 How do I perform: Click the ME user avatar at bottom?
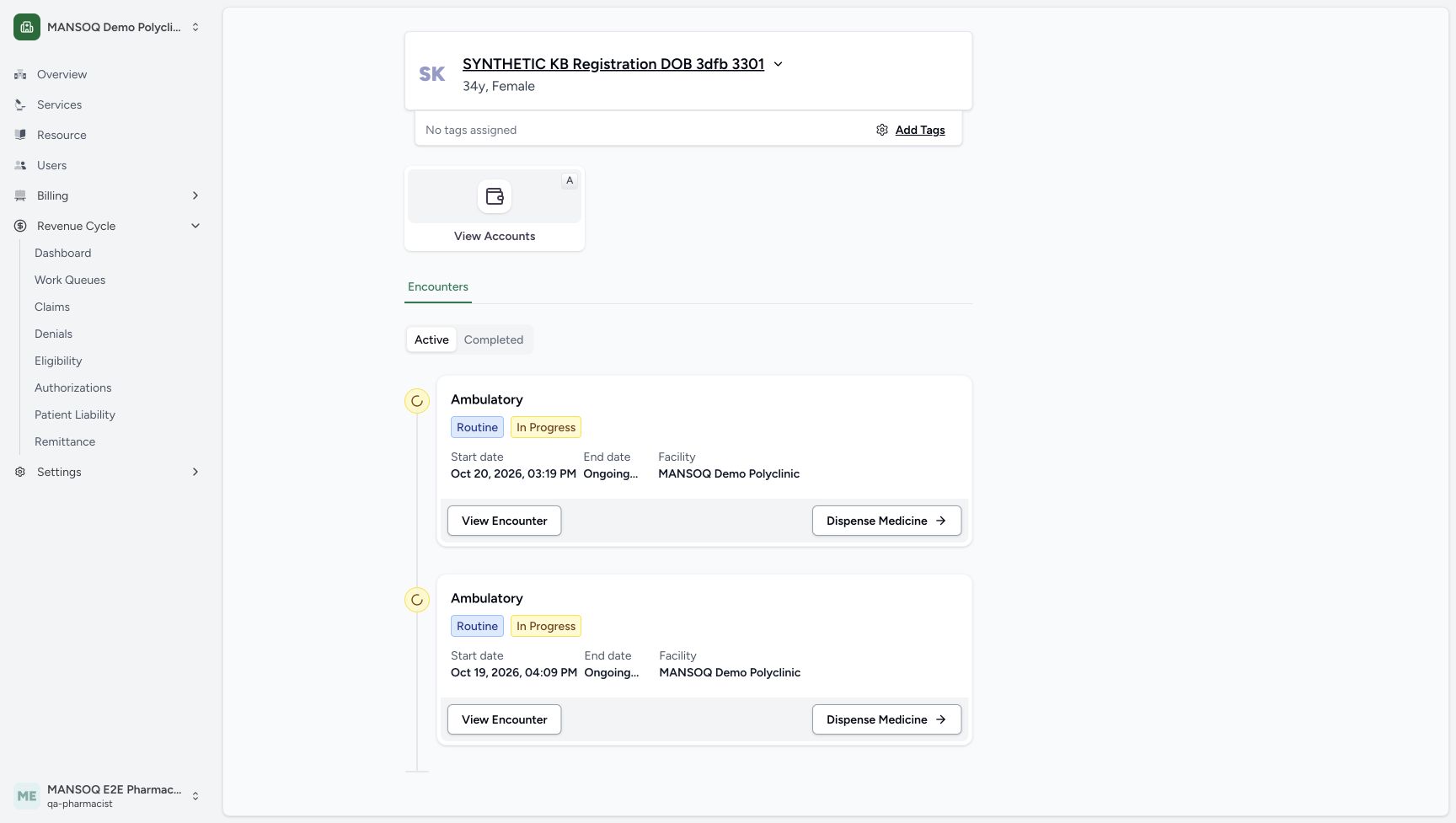pyautogui.click(x=27, y=795)
